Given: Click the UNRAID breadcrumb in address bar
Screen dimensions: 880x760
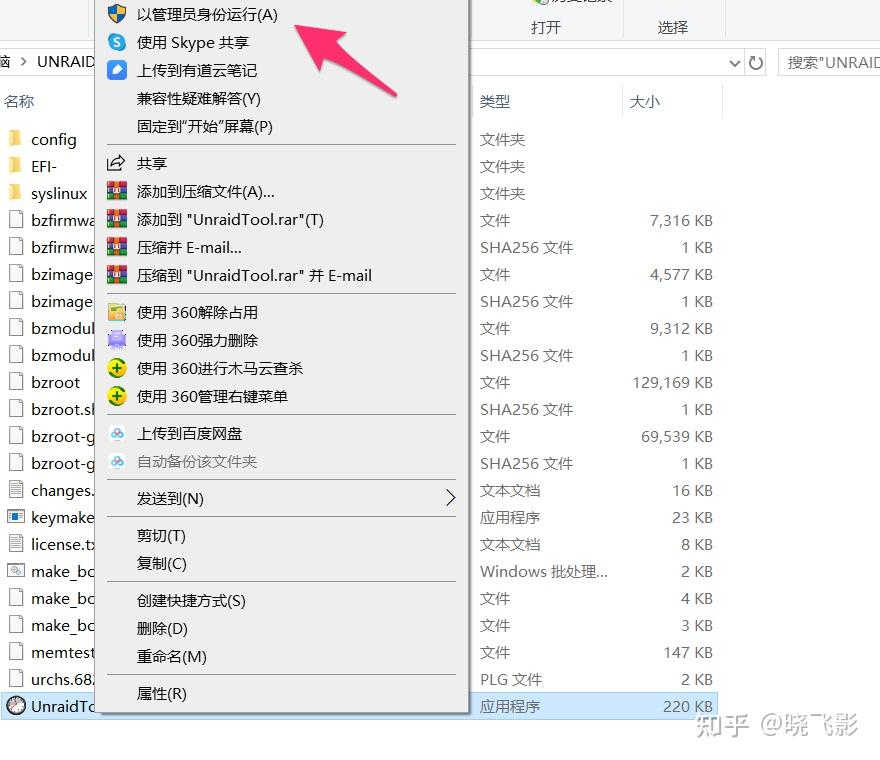Looking at the screenshot, I should click(x=65, y=62).
